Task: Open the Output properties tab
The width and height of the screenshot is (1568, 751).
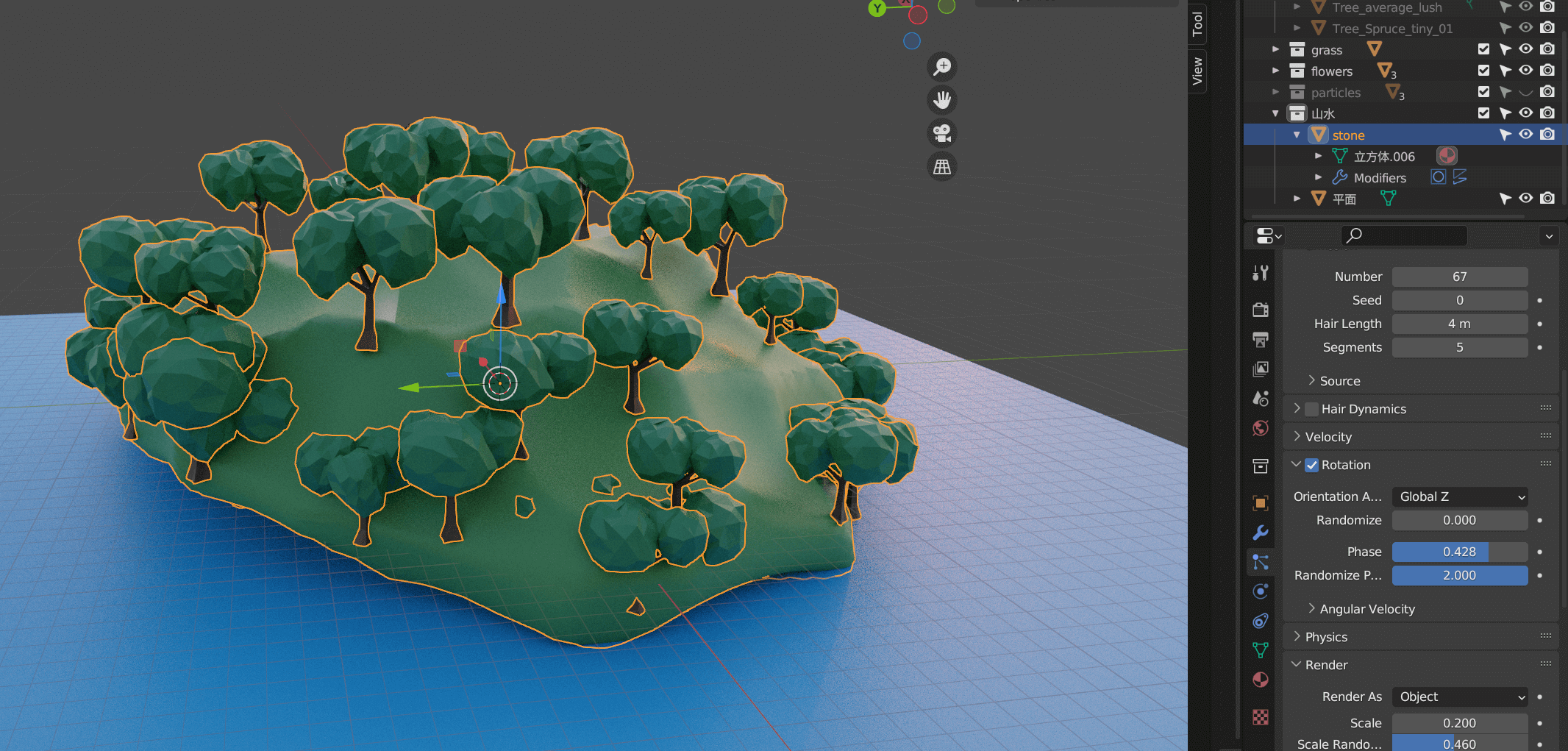Action: coord(1261,339)
